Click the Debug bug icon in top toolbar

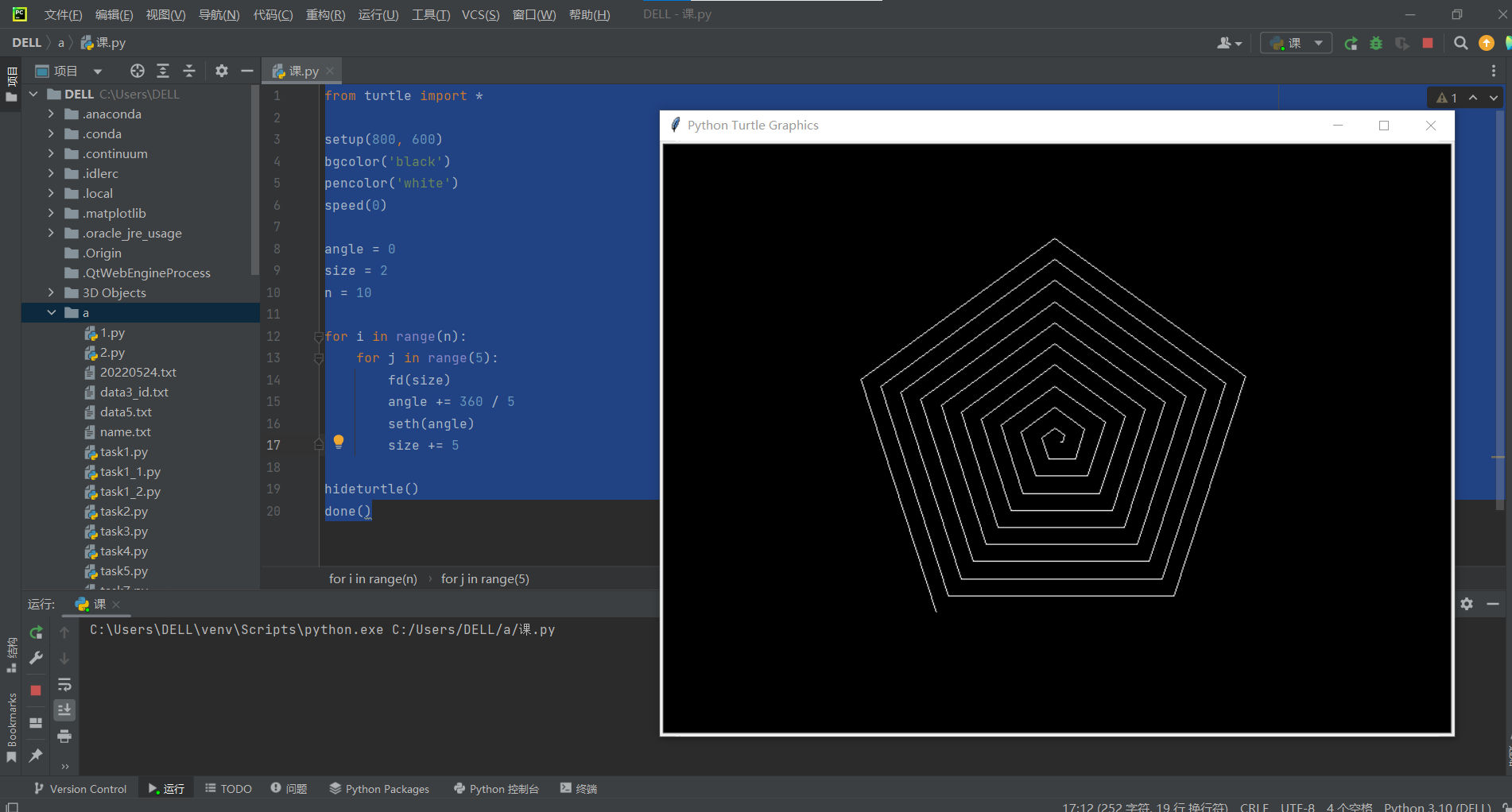pyautogui.click(x=1376, y=43)
